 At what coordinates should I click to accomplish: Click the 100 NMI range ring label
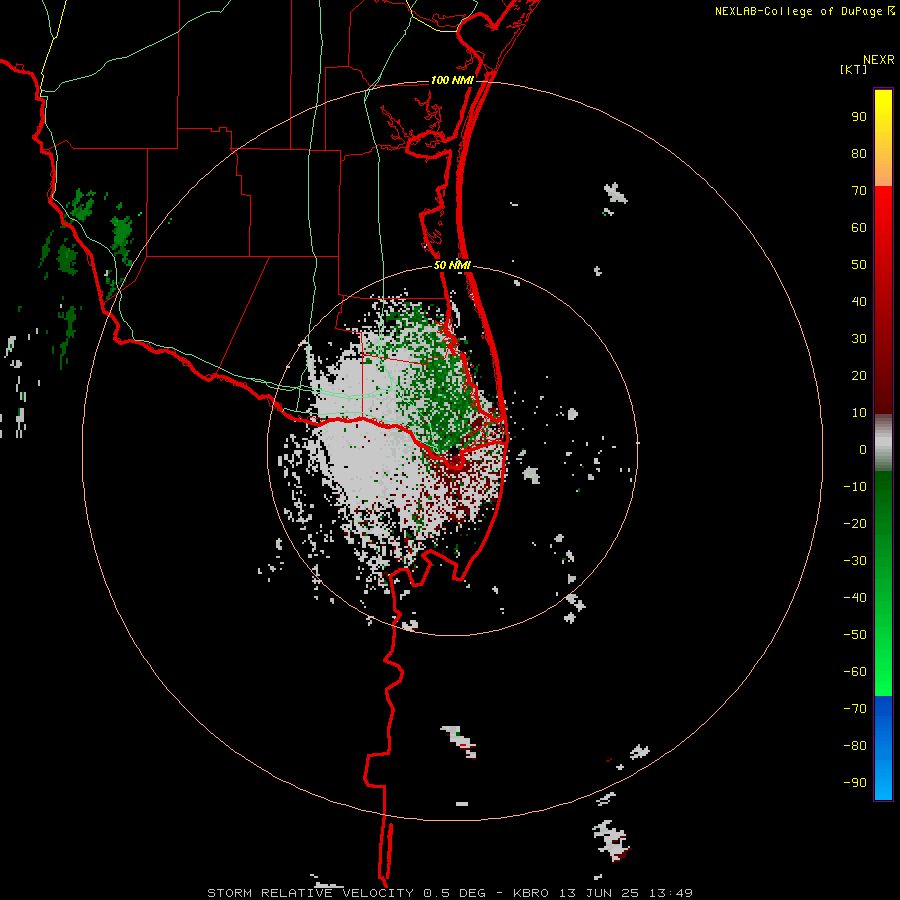click(x=452, y=80)
